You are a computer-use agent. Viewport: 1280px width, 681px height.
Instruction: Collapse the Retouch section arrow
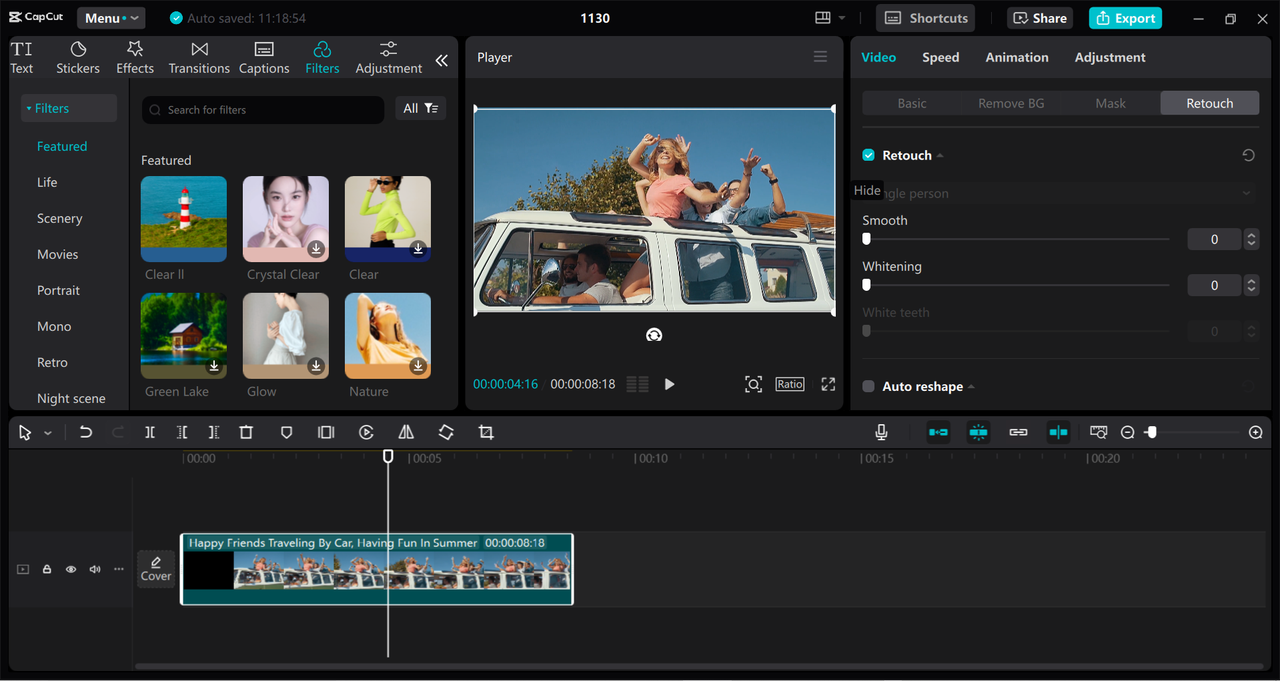coord(941,156)
